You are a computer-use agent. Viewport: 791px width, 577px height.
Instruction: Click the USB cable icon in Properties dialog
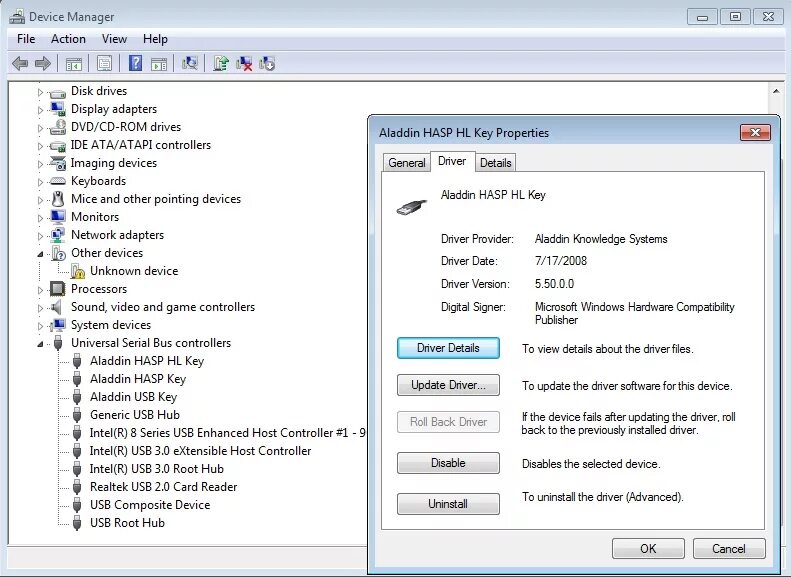412,207
